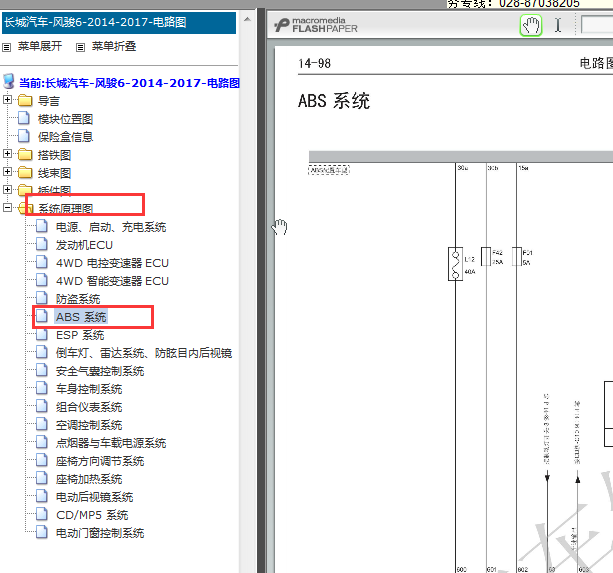Open the 安全气囊控制系统 diagram
The height and width of the screenshot is (573, 613).
point(100,371)
